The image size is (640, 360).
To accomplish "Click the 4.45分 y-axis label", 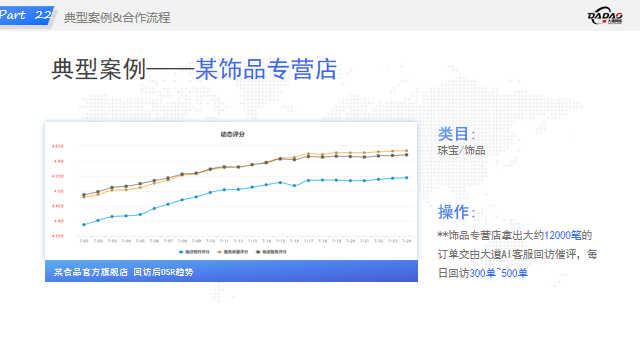I will click(58, 206).
